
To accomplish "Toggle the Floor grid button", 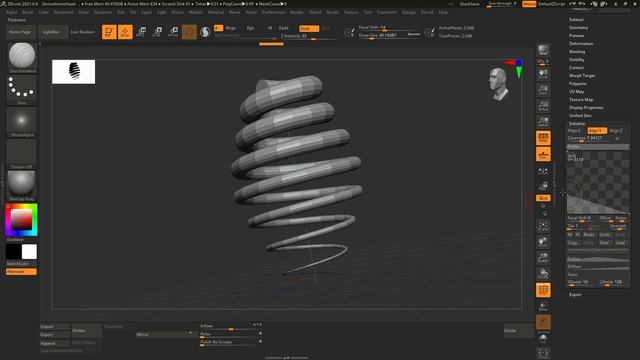I will pos(543,154).
